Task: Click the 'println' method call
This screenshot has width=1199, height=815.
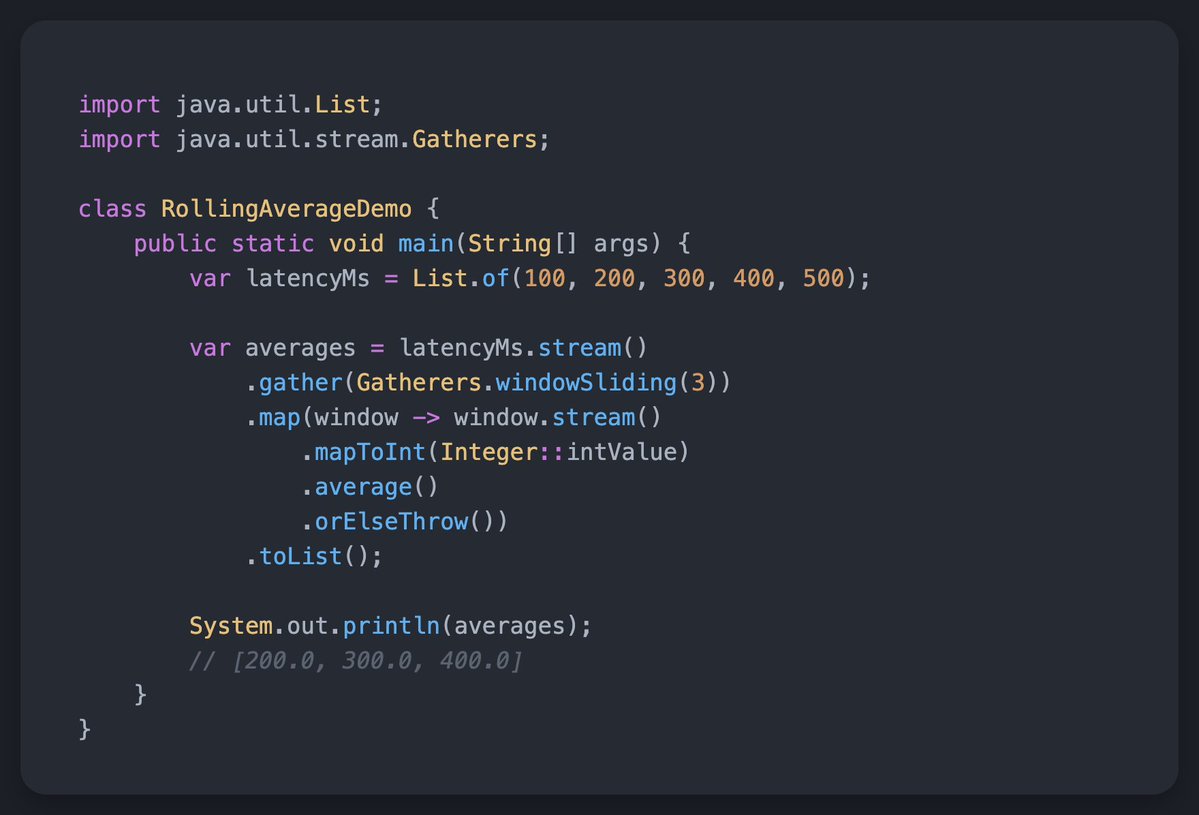Action: coord(392,625)
